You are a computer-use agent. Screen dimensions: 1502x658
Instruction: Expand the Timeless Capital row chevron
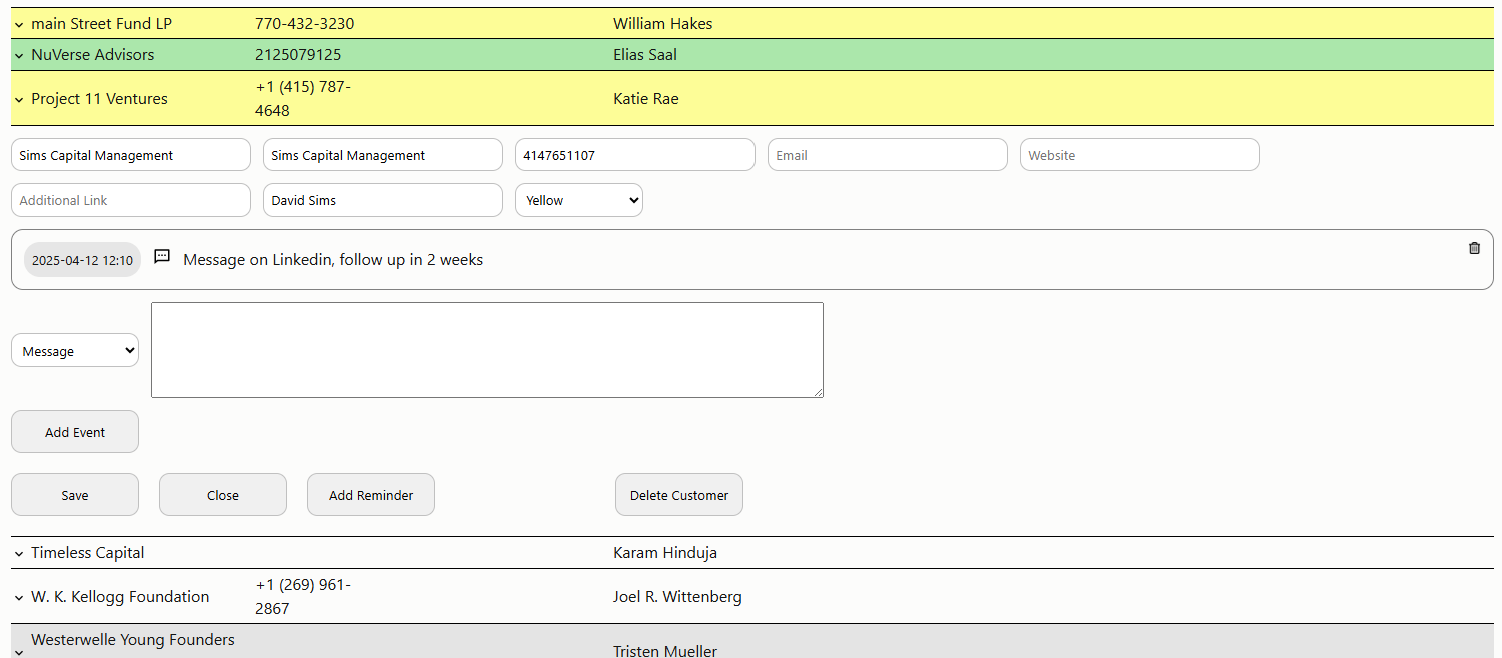19,553
